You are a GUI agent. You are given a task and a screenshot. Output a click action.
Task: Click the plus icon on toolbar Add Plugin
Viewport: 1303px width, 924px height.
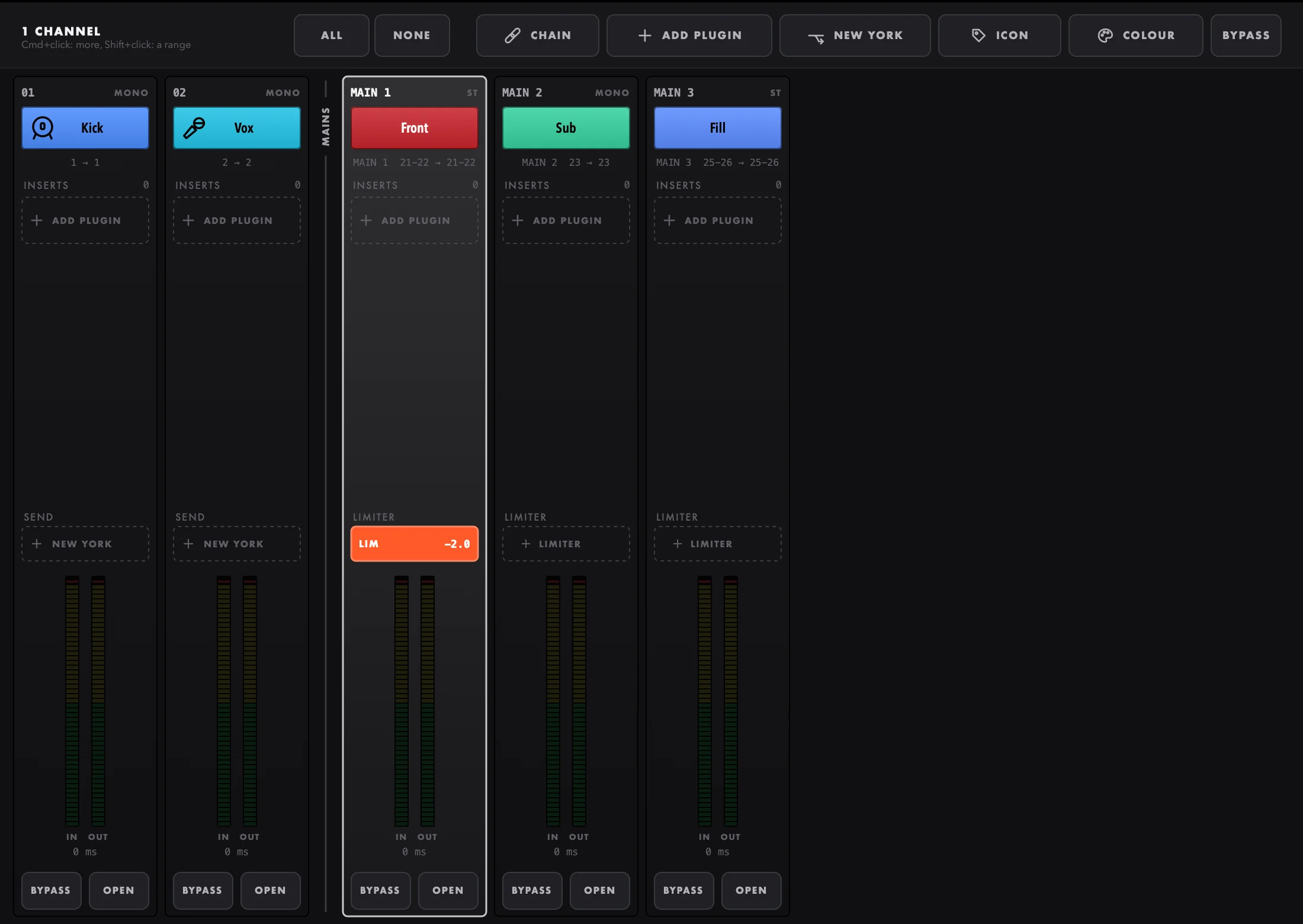pyautogui.click(x=645, y=36)
